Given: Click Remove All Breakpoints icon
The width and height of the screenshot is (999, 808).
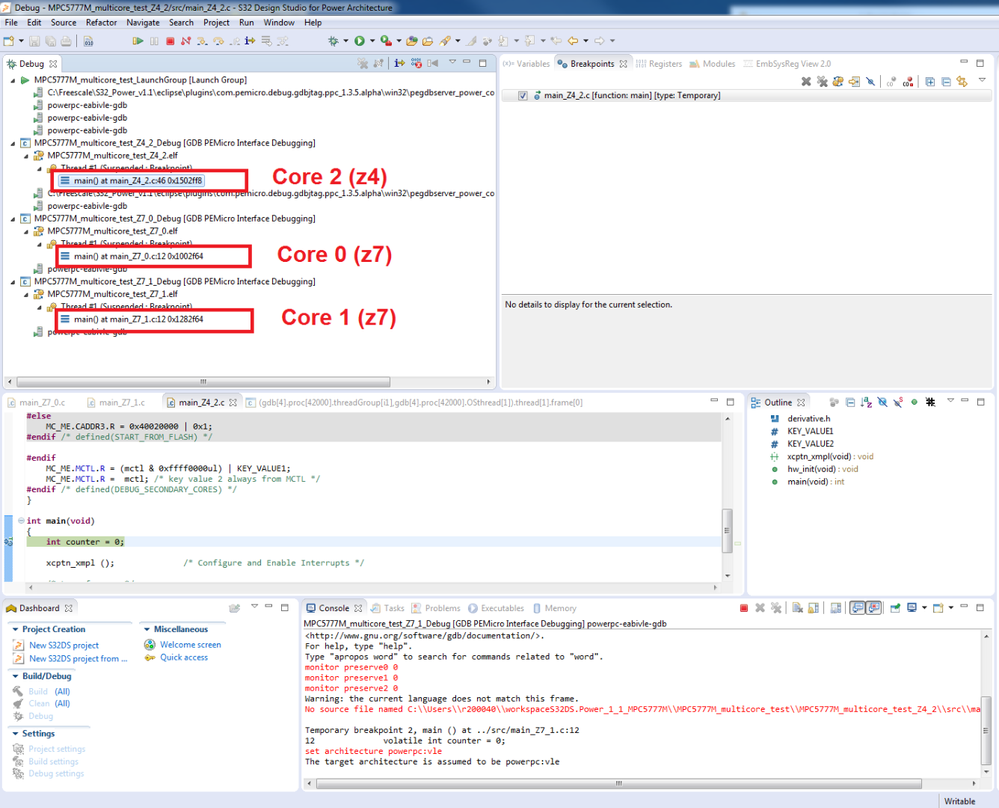Looking at the screenshot, I should 822,82.
